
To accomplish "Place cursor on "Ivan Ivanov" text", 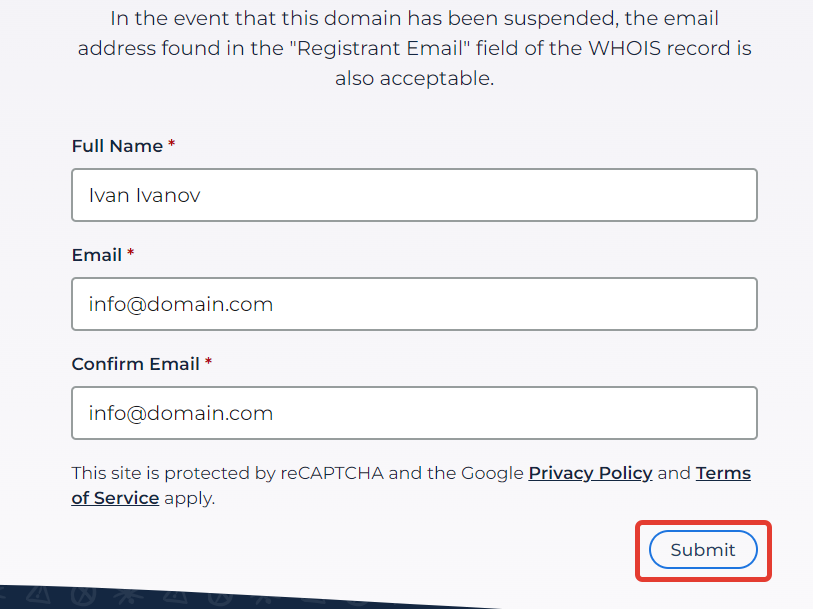I will click(144, 195).
